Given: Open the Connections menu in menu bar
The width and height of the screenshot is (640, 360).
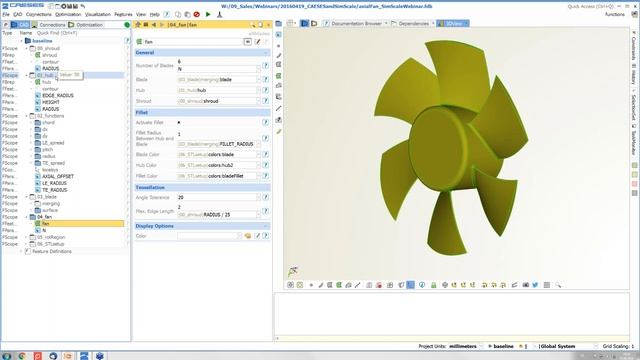Looking at the screenshot, I should coord(39,14).
